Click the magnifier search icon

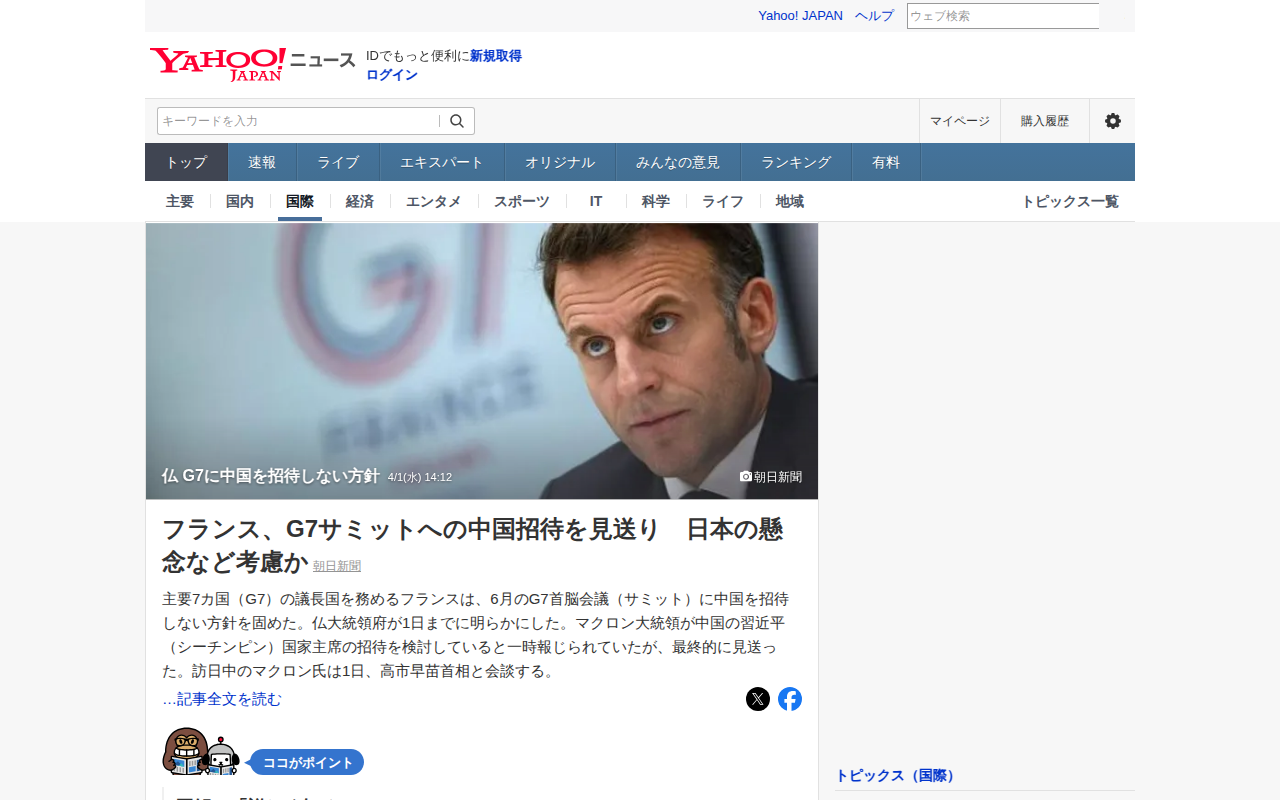(457, 121)
